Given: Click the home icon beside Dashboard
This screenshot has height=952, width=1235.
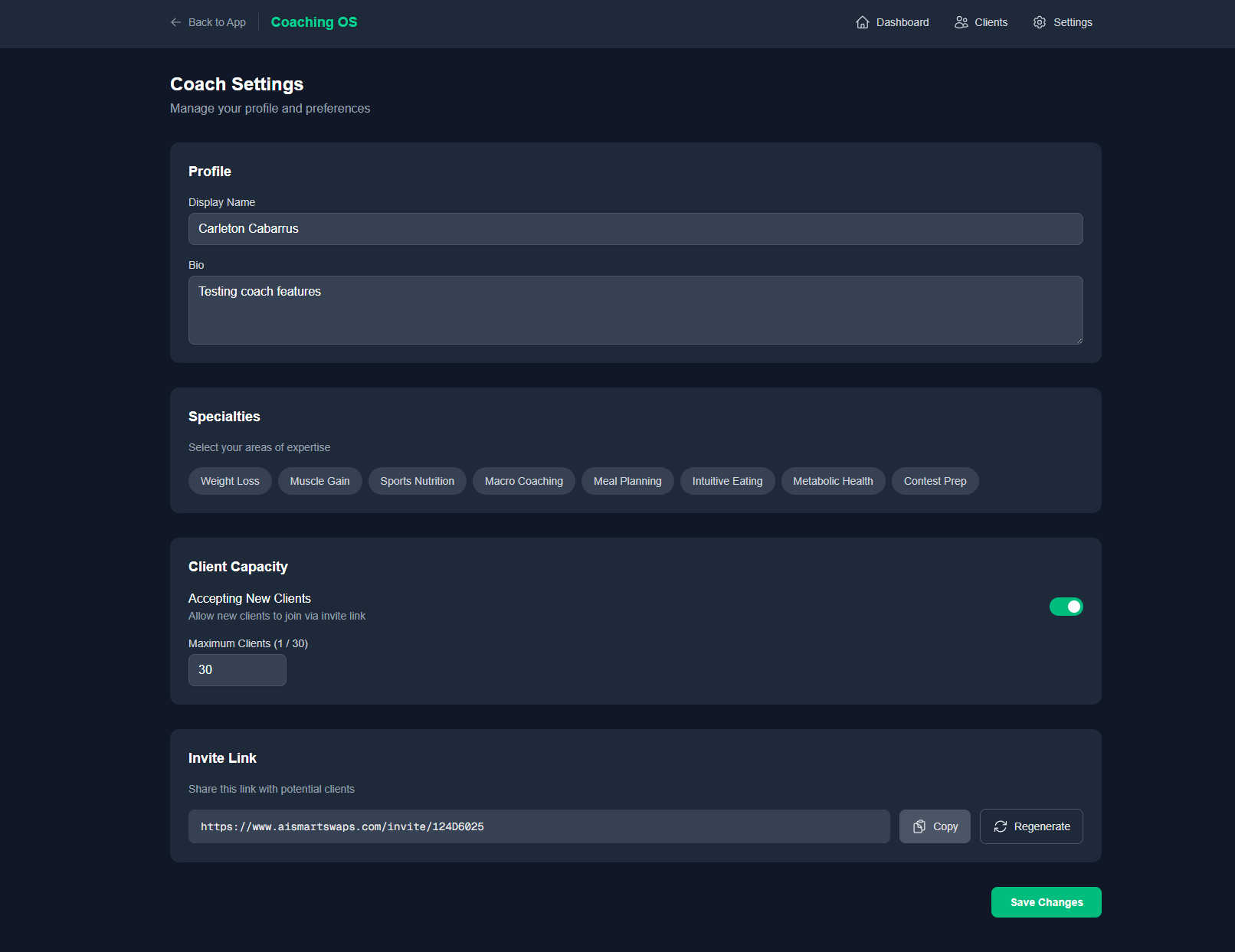Looking at the screenshot, I should point(863,22).
